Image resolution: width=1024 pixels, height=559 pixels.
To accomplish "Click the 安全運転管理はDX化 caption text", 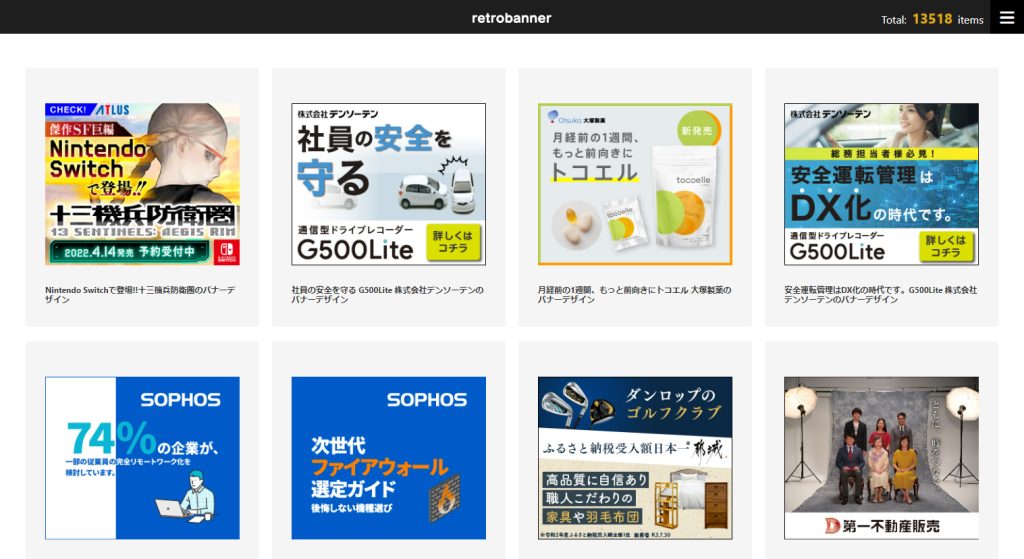I will (x=880, y=294).
